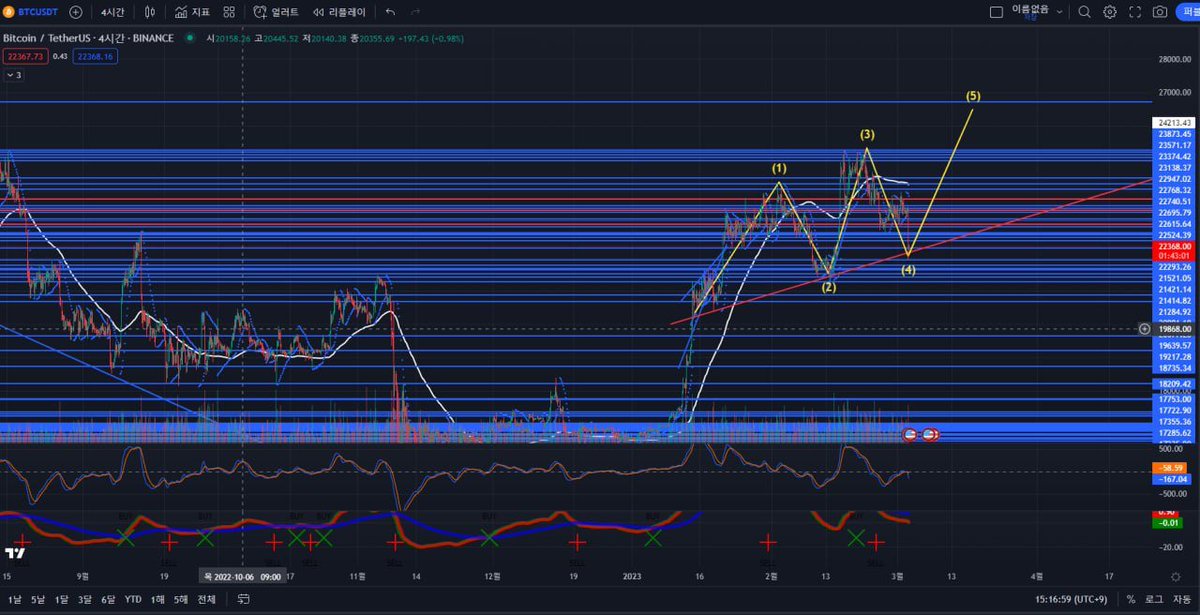The height and width of the screenshot is (615, 1200).
Task: Open the layout selection square icon
Action: 996,12
